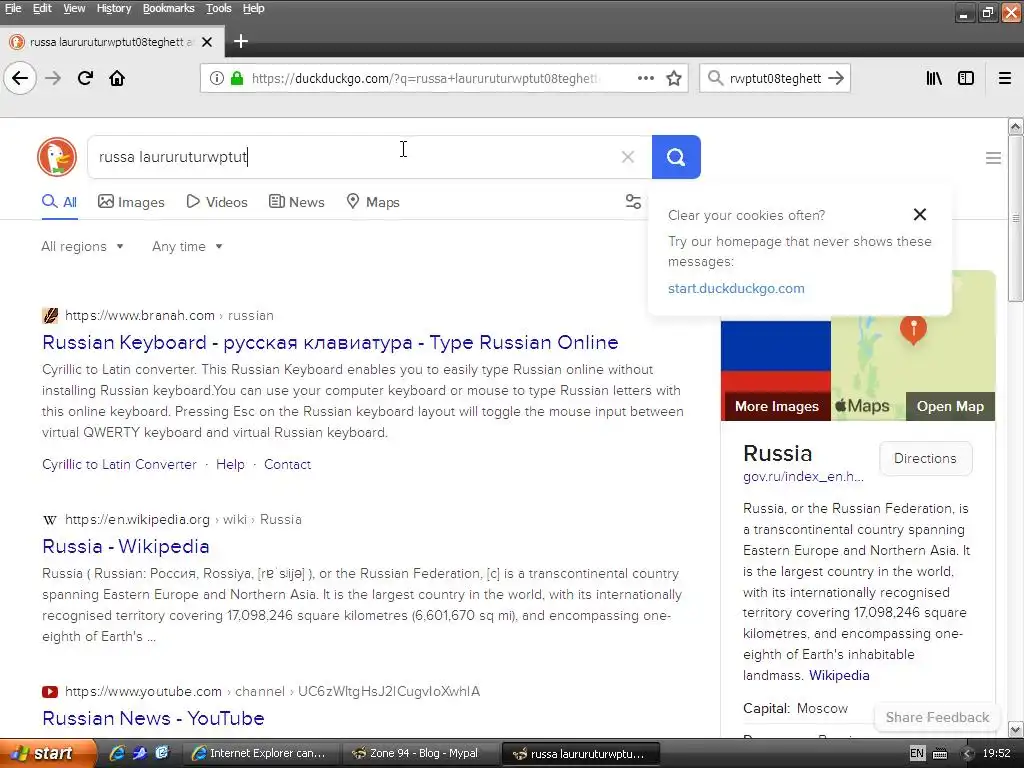Click the YouTube result favicon

(50, 692)
